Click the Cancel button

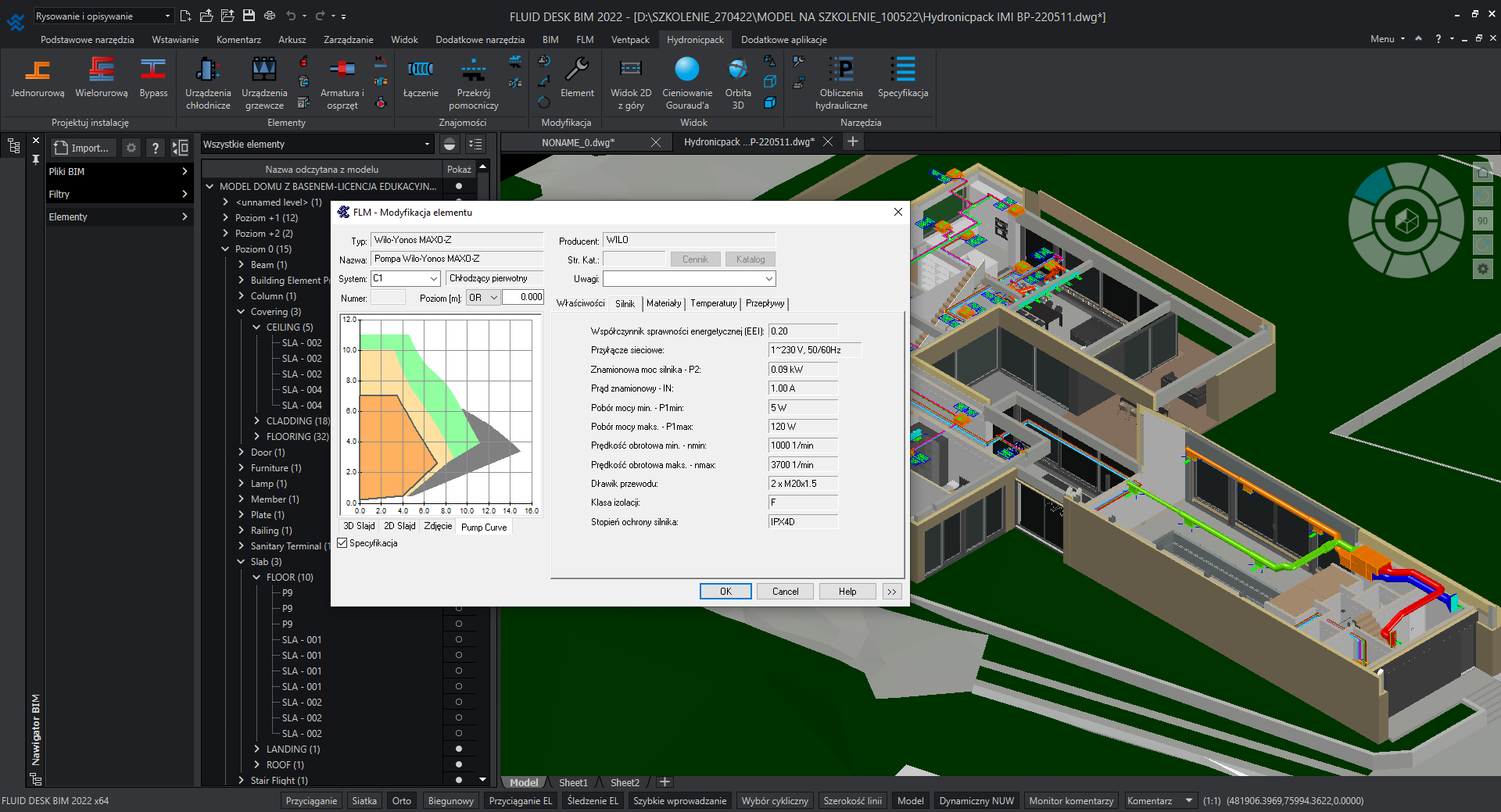click(785, 592)
